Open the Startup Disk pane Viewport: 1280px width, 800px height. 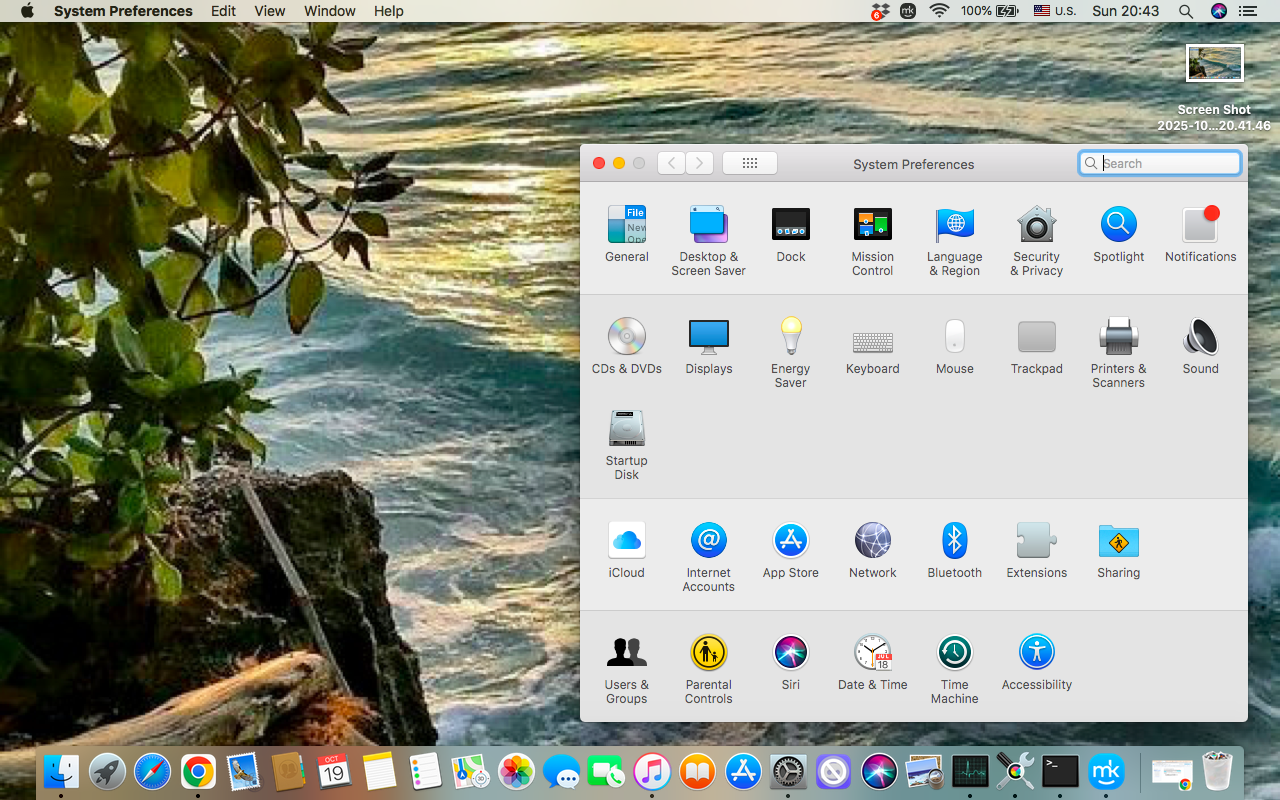point(626,427)
